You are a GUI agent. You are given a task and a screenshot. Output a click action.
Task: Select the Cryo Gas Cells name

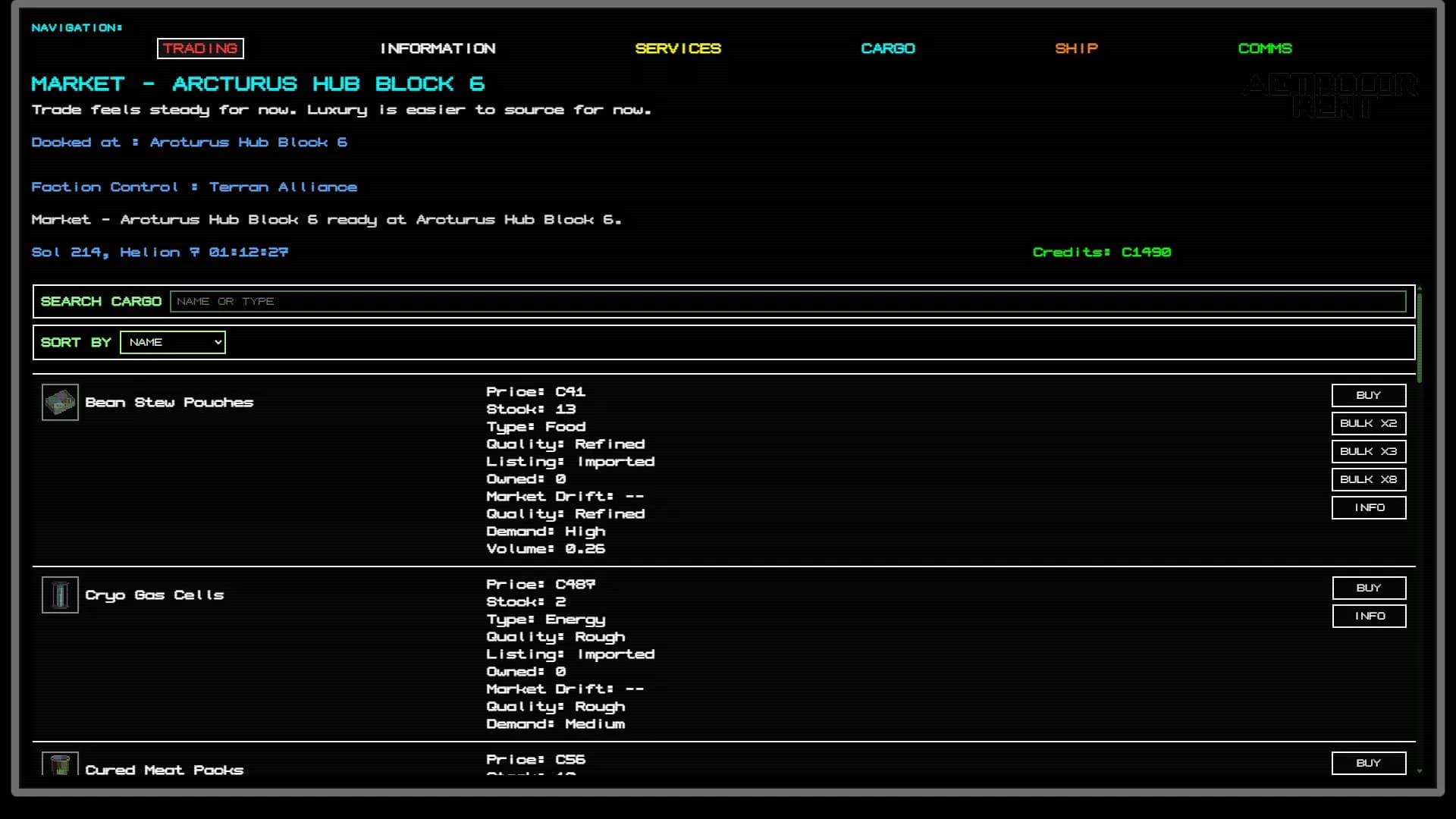(155, 595)
